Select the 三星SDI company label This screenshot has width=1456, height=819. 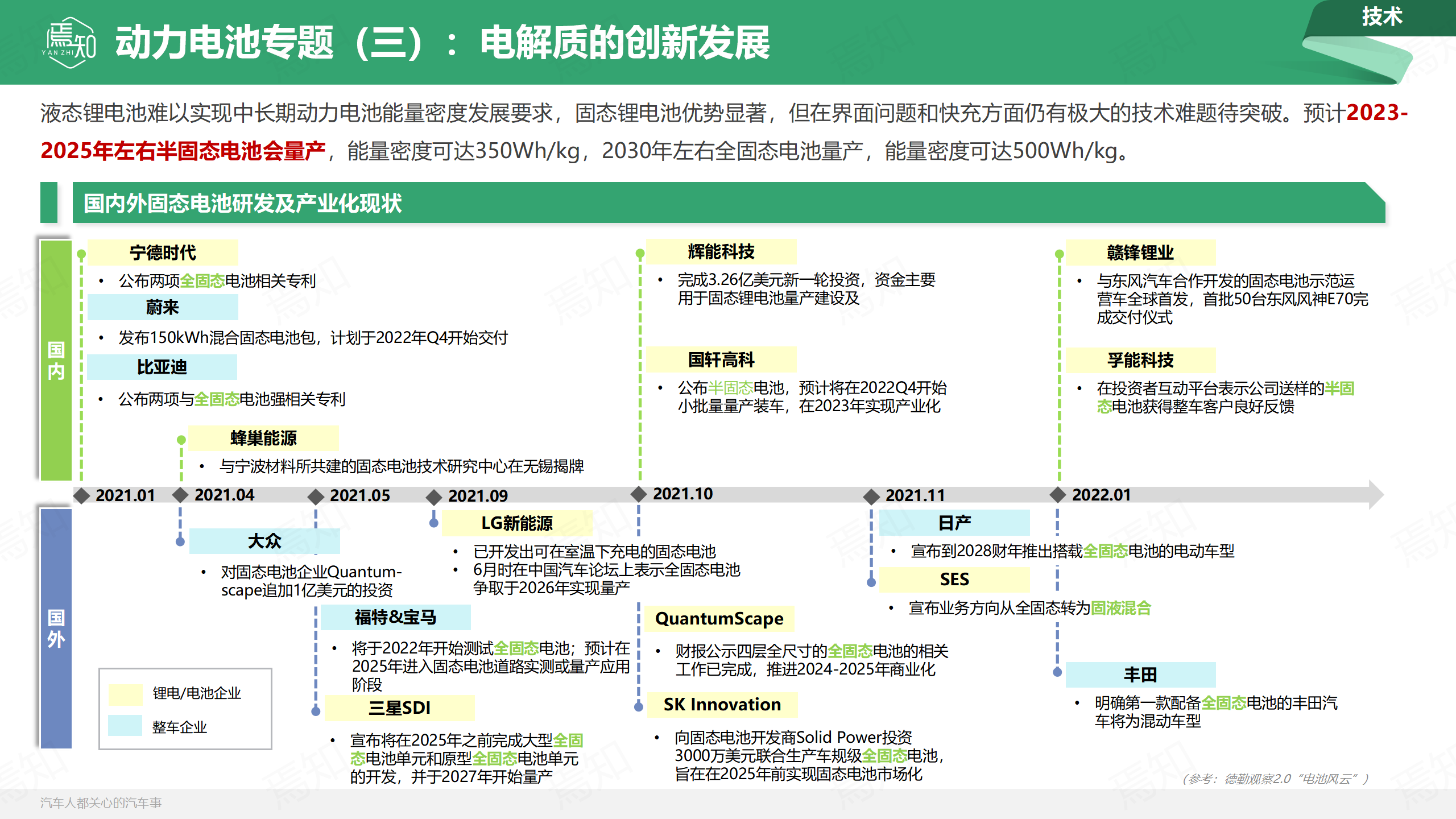pos(400,708)
